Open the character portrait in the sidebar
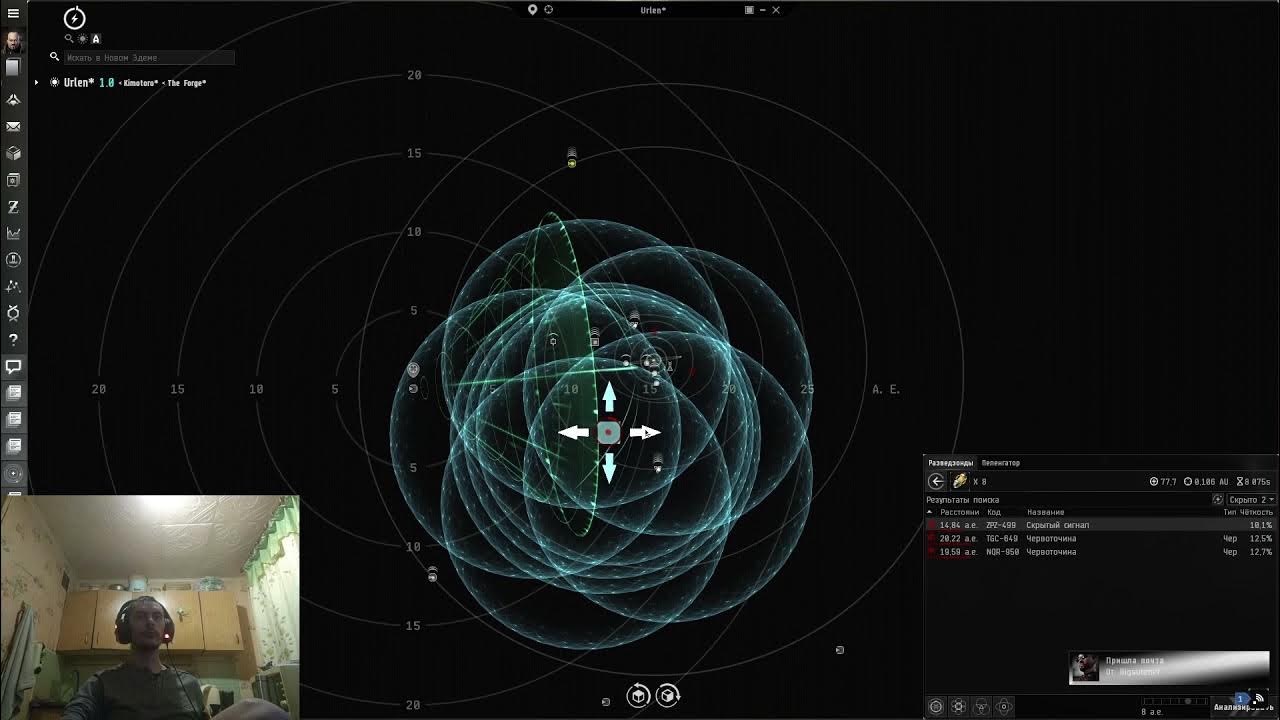 13,42
